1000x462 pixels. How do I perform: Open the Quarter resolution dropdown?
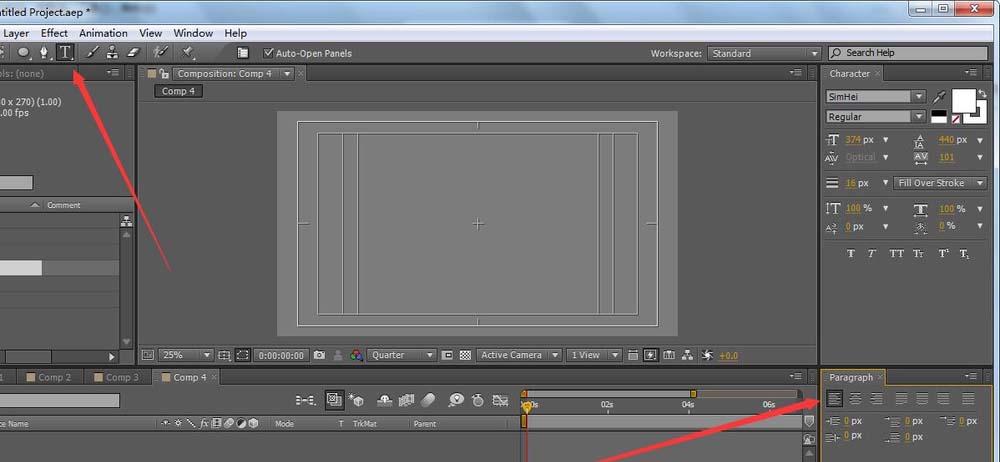(x=402, y=355)
